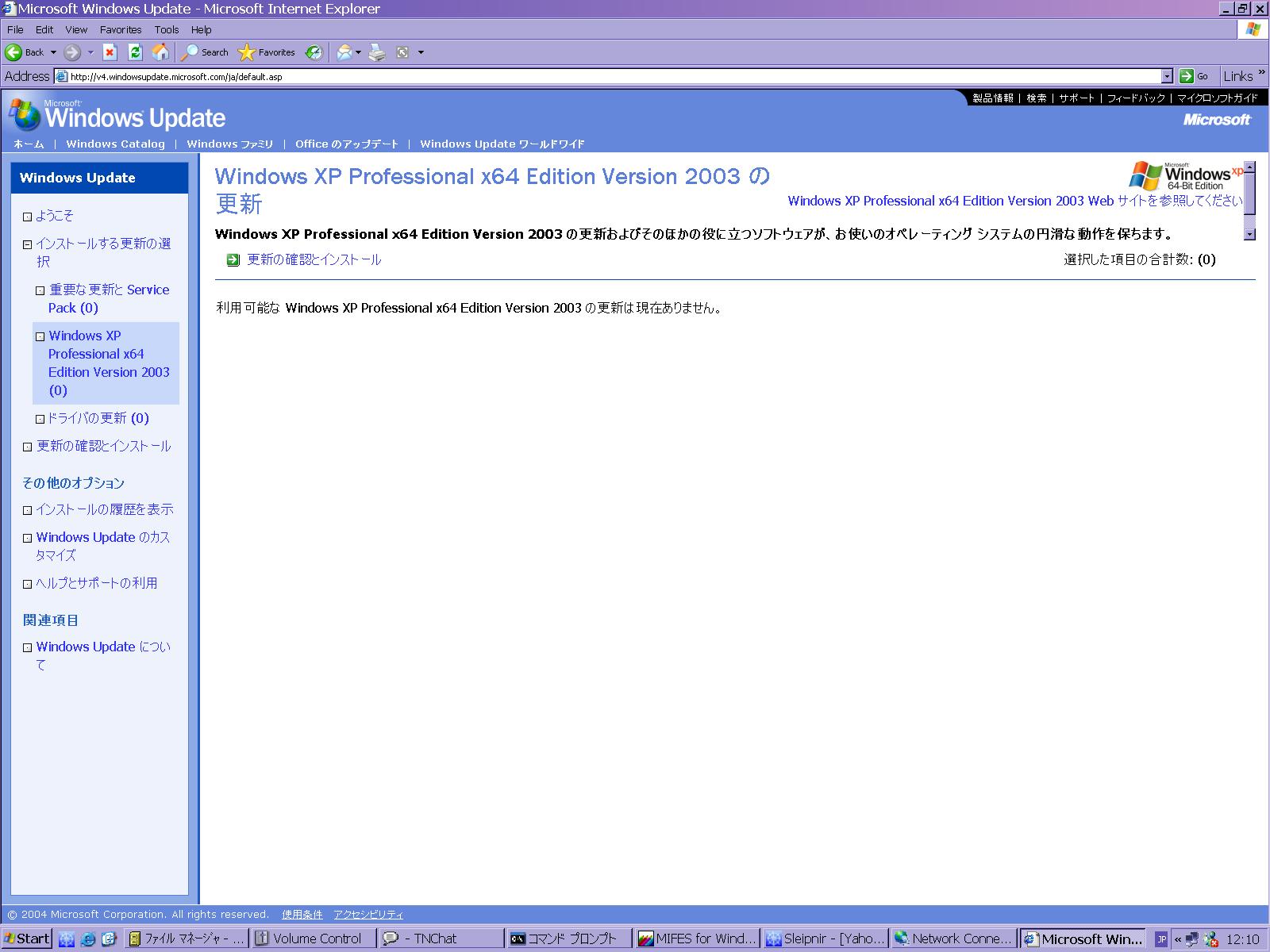
Task: Click the Stop loading icon in toolbar
Action: pyautogui.click(x=110, y=52)
